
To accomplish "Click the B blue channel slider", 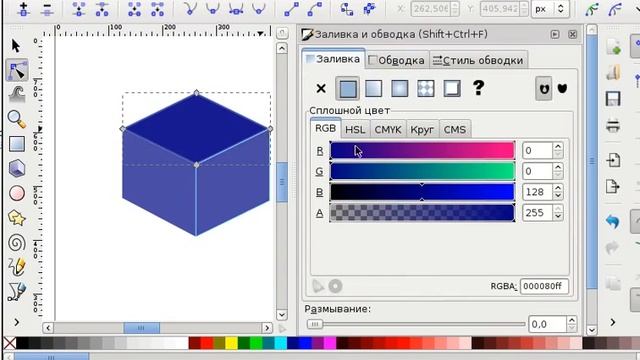I will pyautogui.click(x=422, y=192).
